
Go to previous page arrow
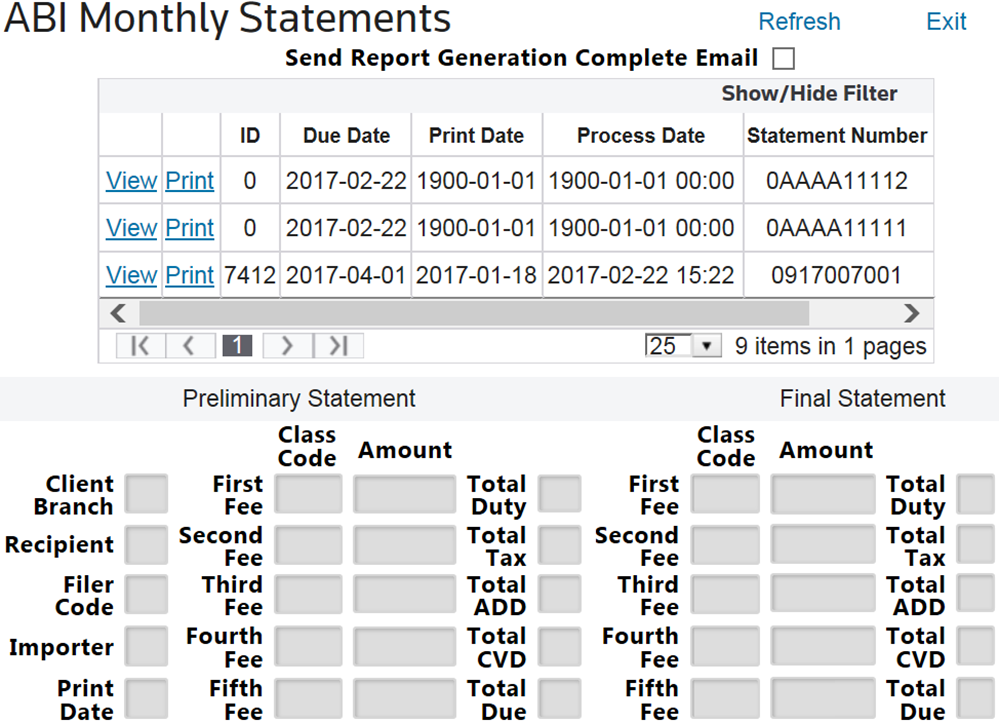coord(189,346)
